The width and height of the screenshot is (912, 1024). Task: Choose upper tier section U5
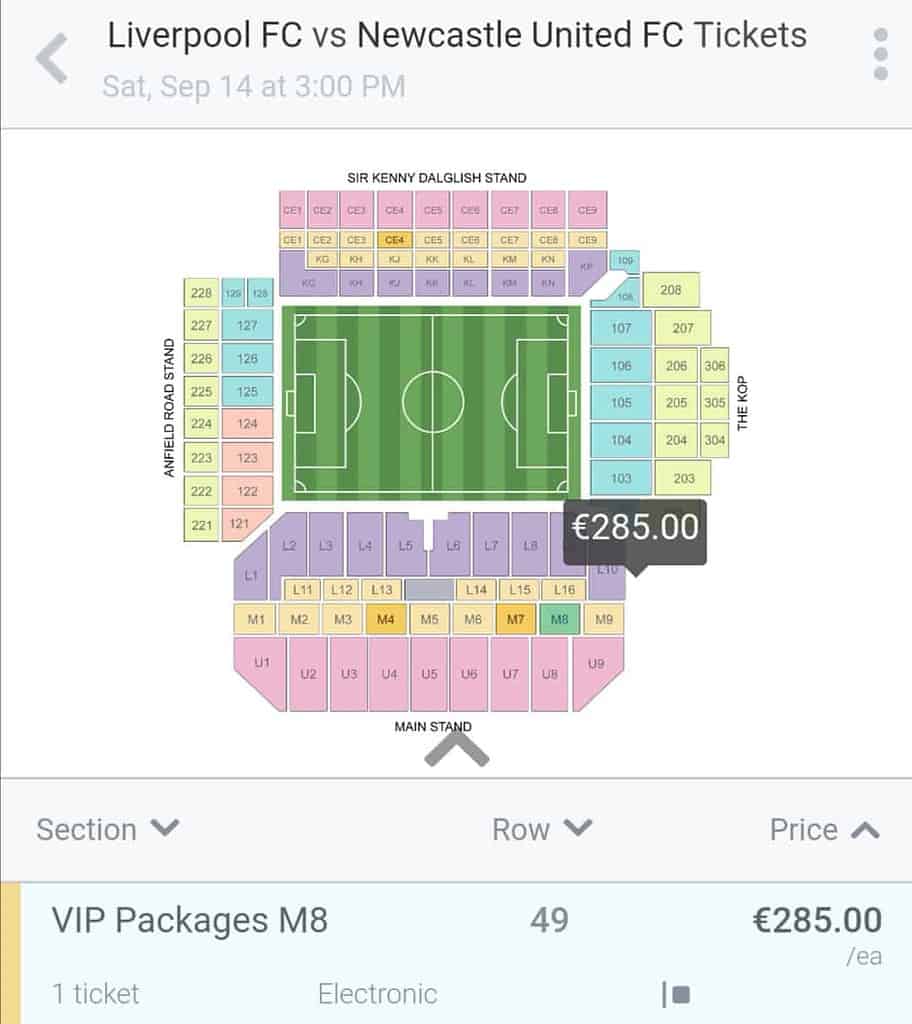point(429,674)
